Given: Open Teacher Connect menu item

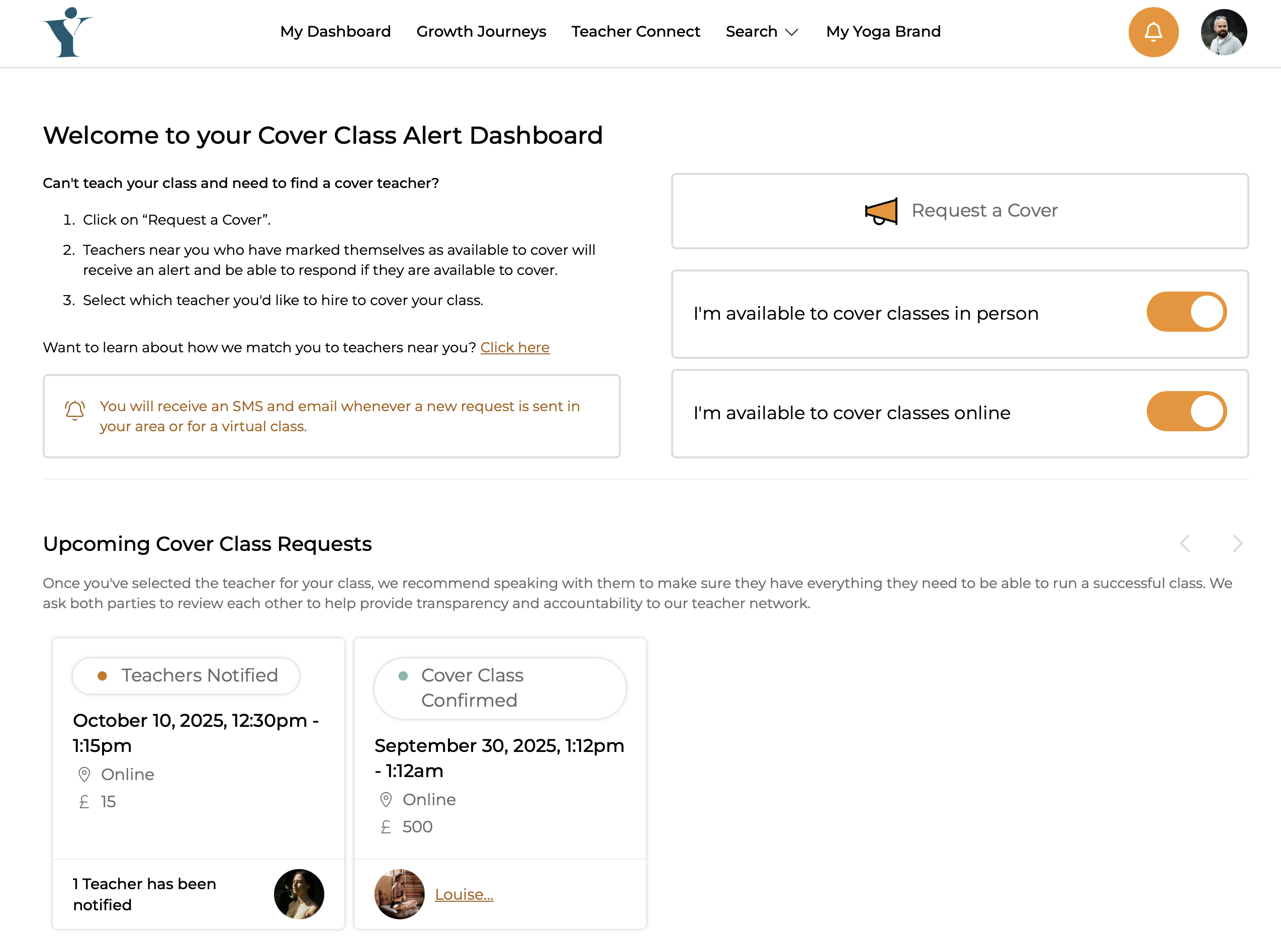Looking at the screenshot, I should click(635, 32).
